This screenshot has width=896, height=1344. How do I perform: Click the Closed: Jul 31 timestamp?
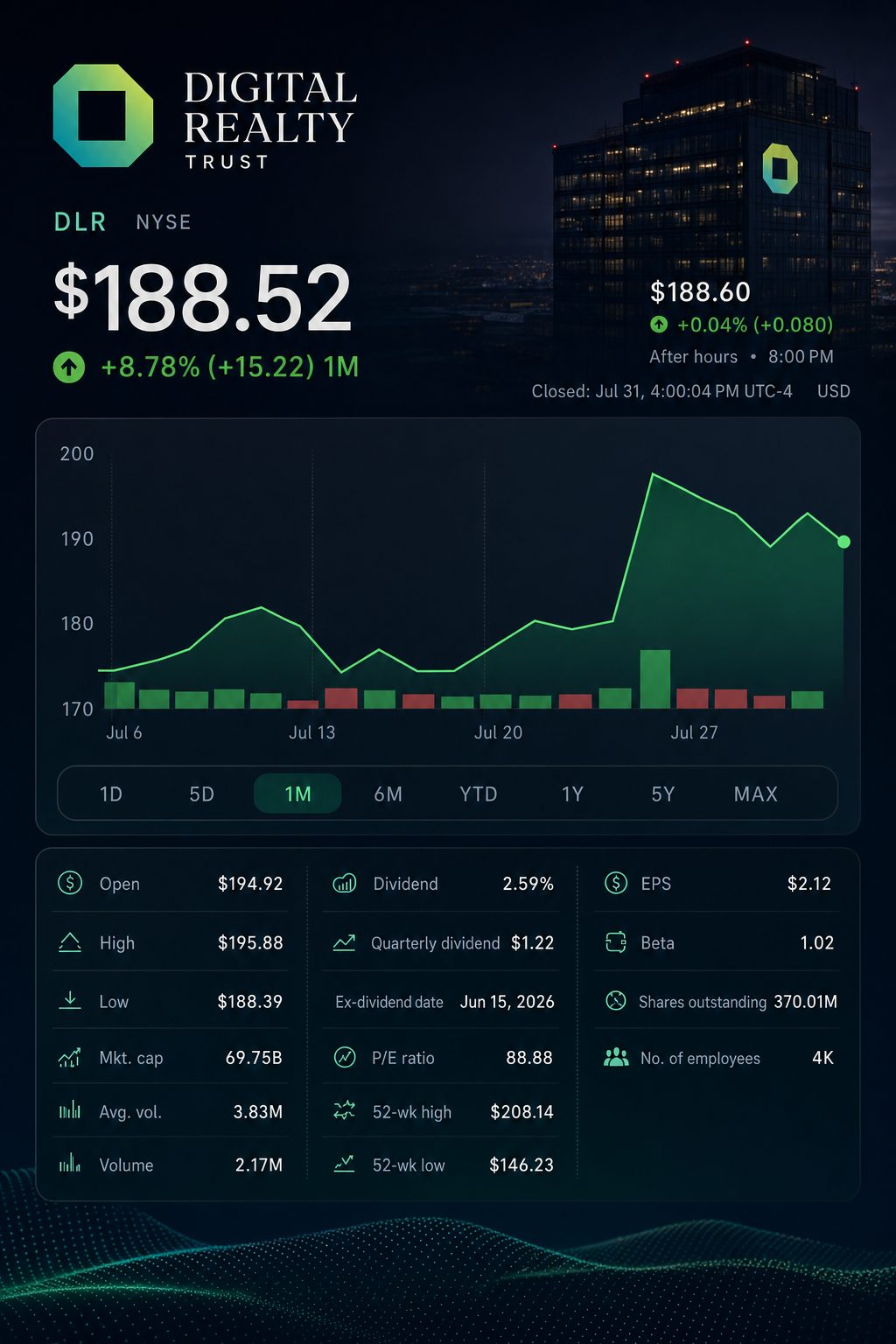662,391
